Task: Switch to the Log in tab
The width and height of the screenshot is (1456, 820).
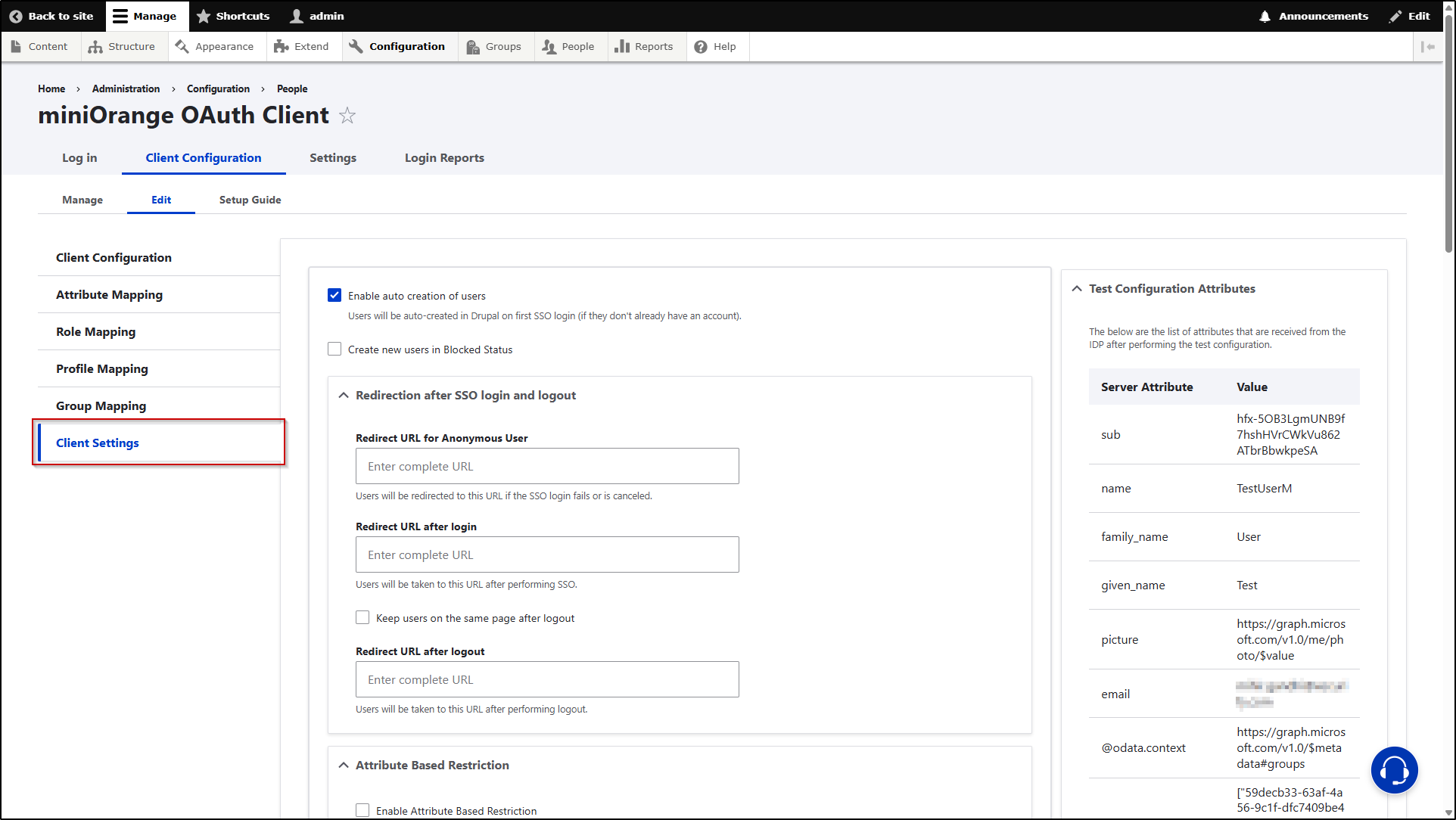Action: (x=79, y=157)
